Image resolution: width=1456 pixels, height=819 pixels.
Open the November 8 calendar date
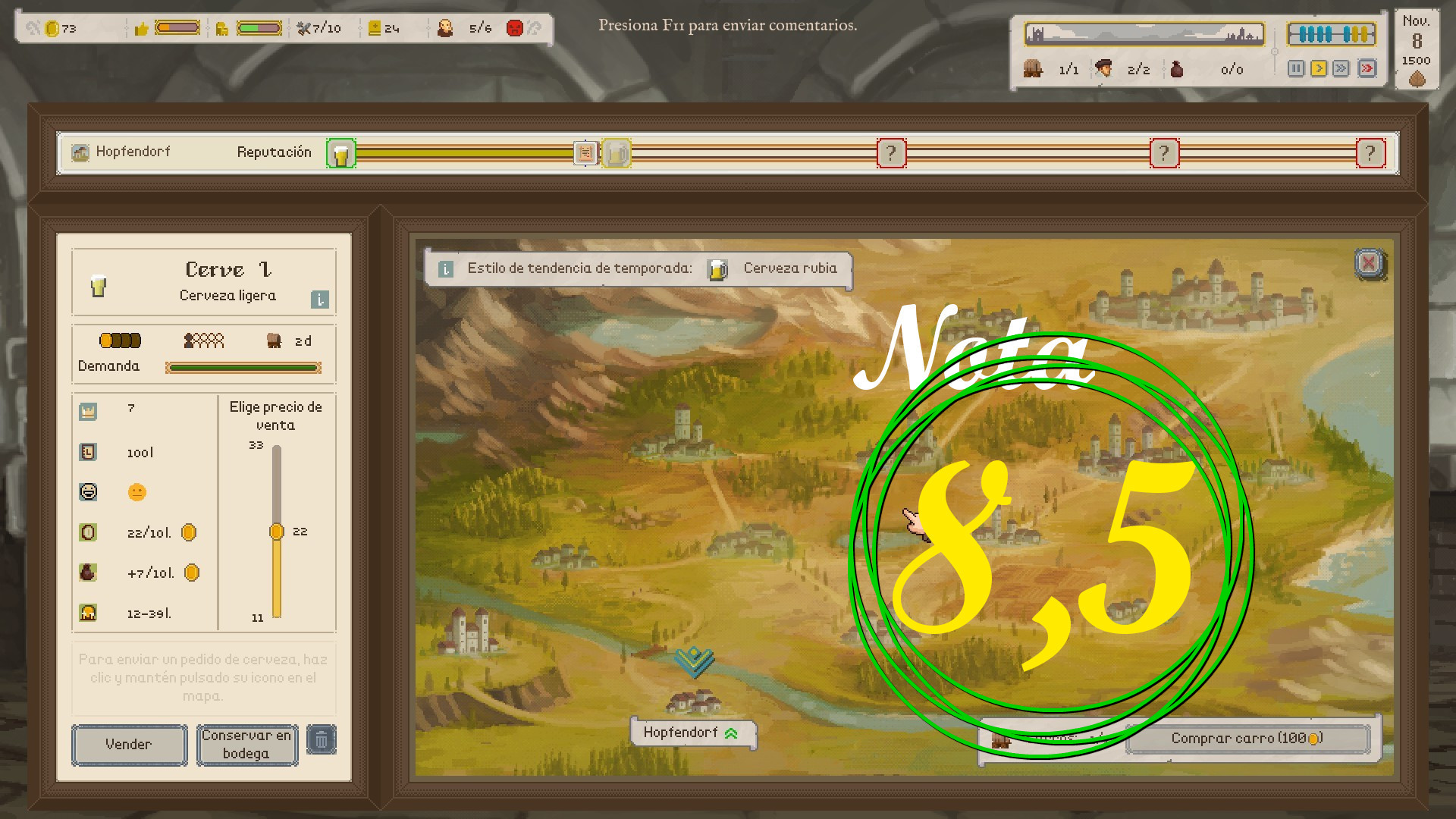(1416, 42)
